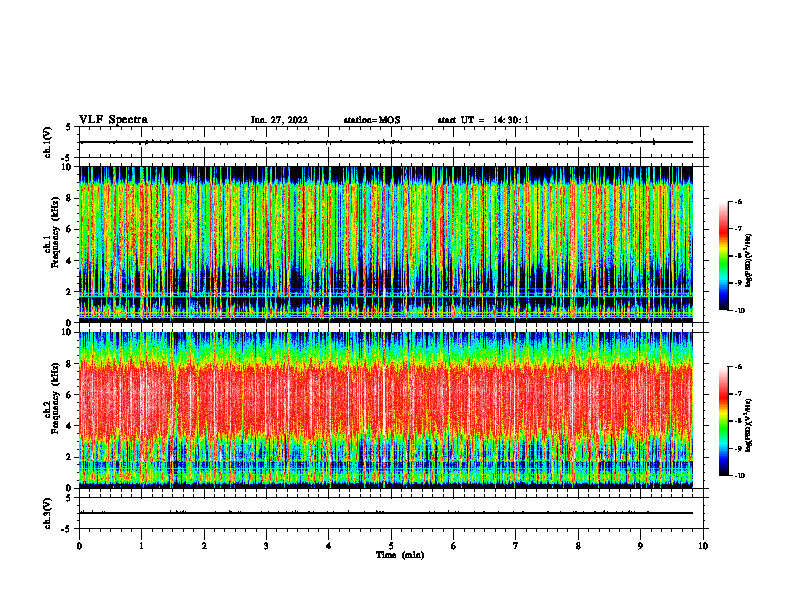Click inside the ch.2 red-band spectrogram panel
This screenshot has width=792, height=612.
click(386, 410)
